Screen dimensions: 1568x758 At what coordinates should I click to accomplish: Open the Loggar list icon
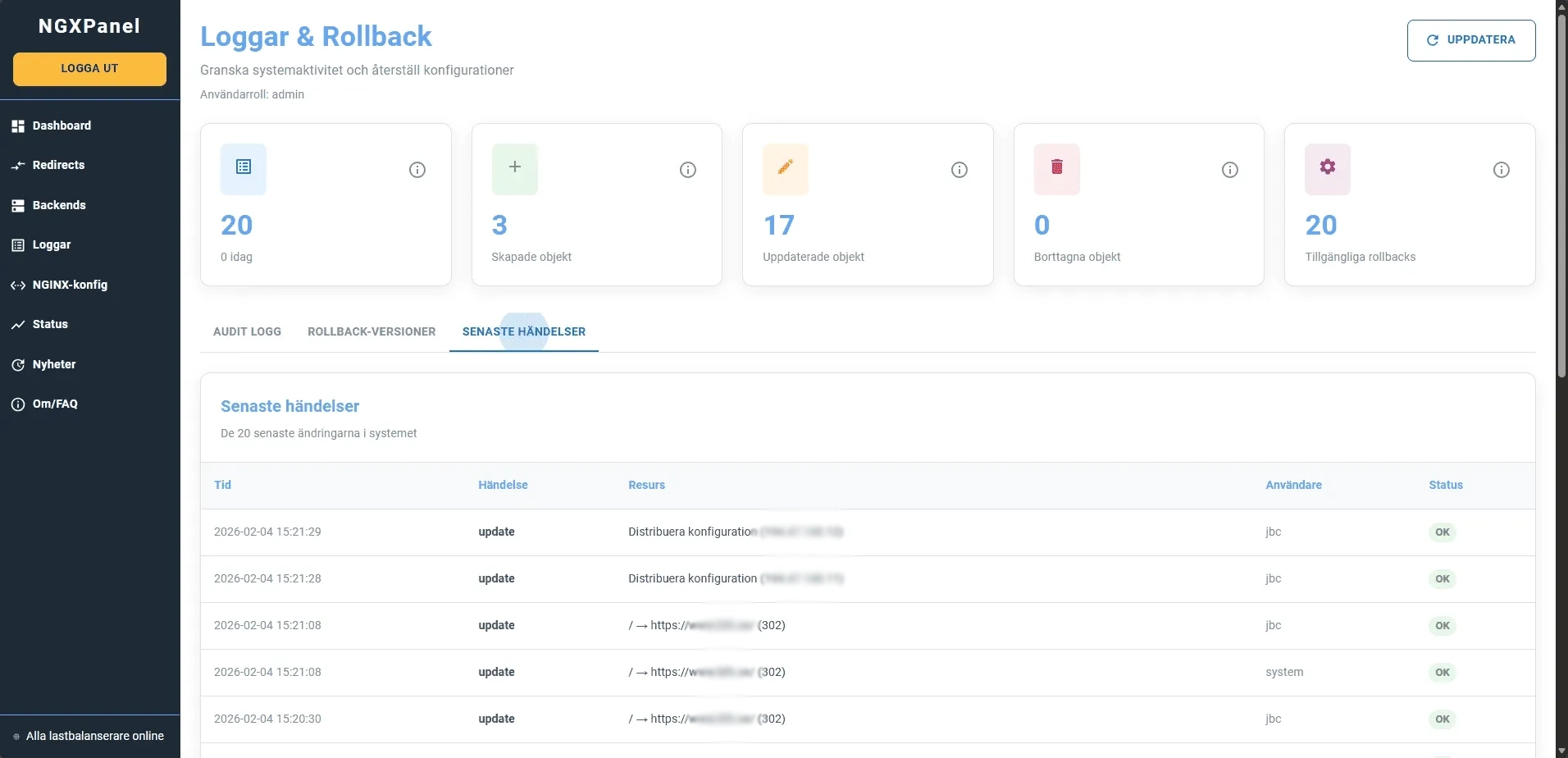[x=18, y=245]
